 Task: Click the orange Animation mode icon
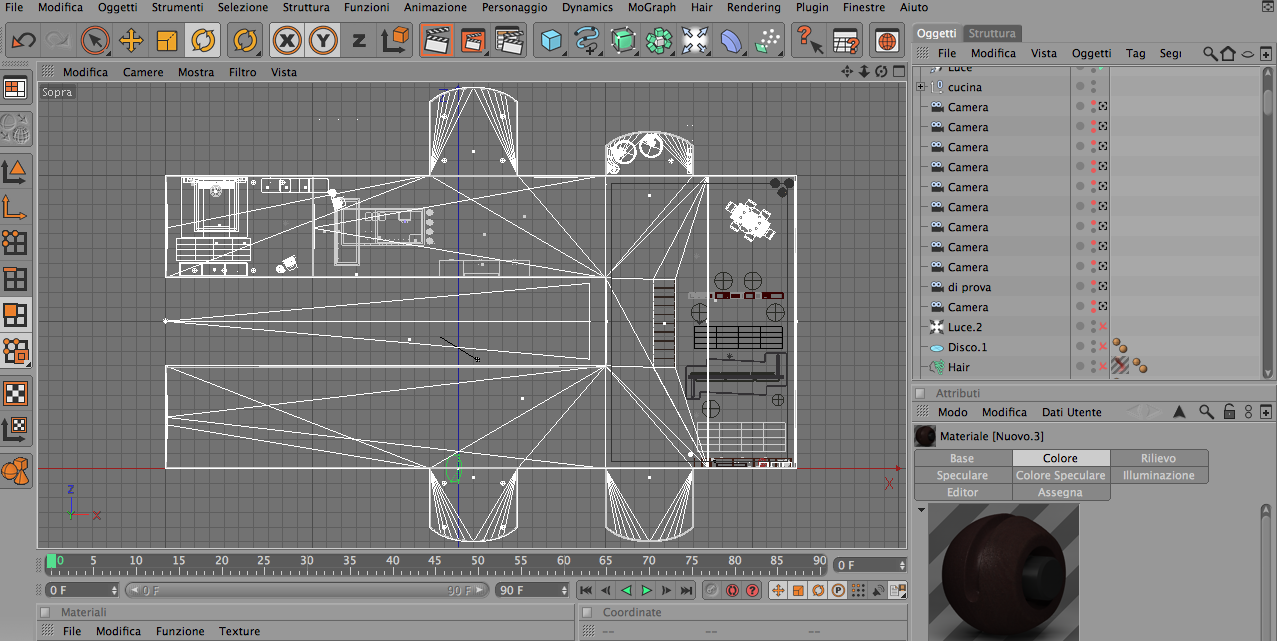pos(15,470)
